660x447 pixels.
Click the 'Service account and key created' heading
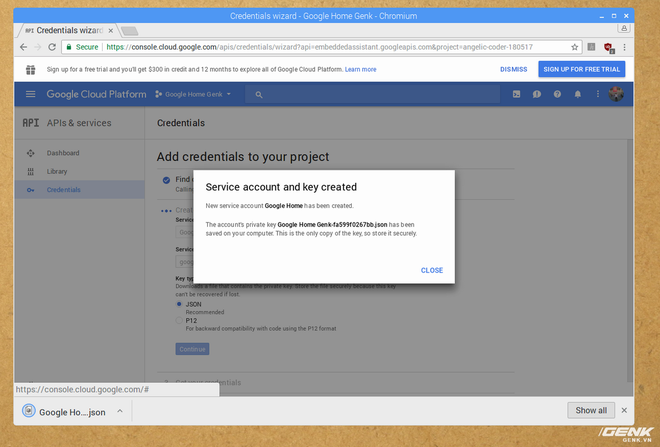(x=281, y=187)
